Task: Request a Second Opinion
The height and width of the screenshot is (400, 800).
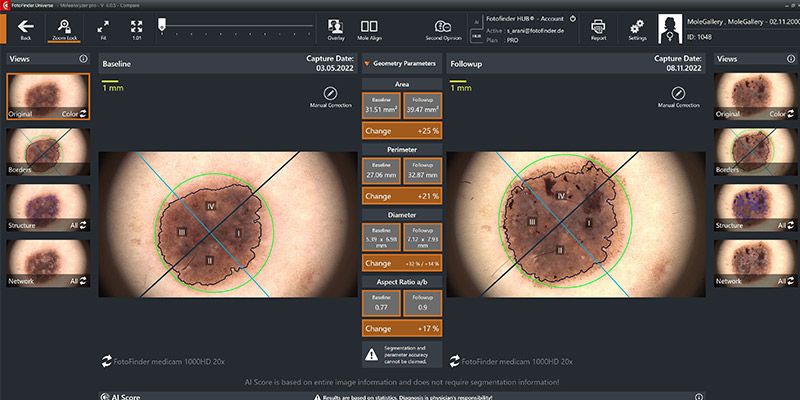Action: pyautogui.click(x=443, y=27)
